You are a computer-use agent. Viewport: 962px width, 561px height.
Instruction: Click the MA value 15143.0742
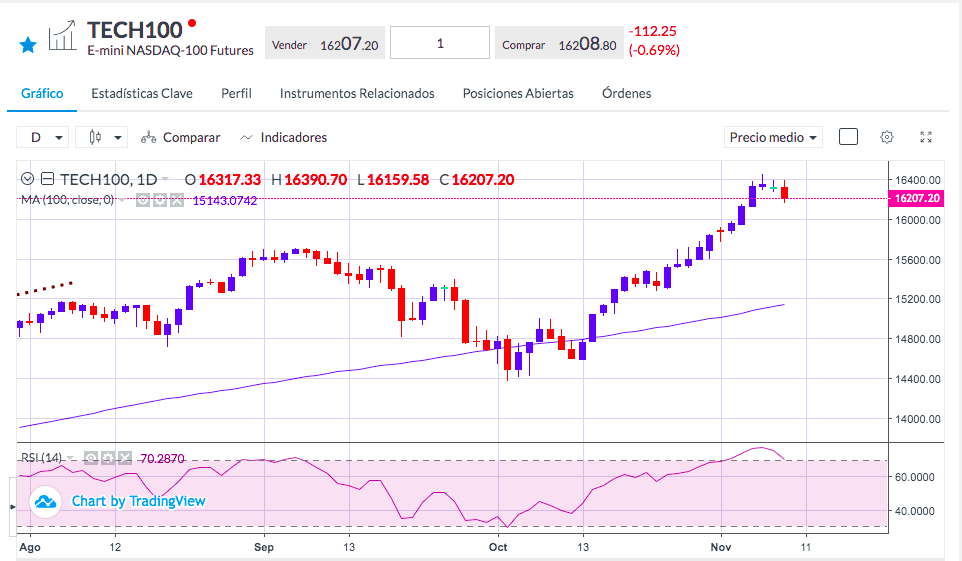(x=225, y=201)
